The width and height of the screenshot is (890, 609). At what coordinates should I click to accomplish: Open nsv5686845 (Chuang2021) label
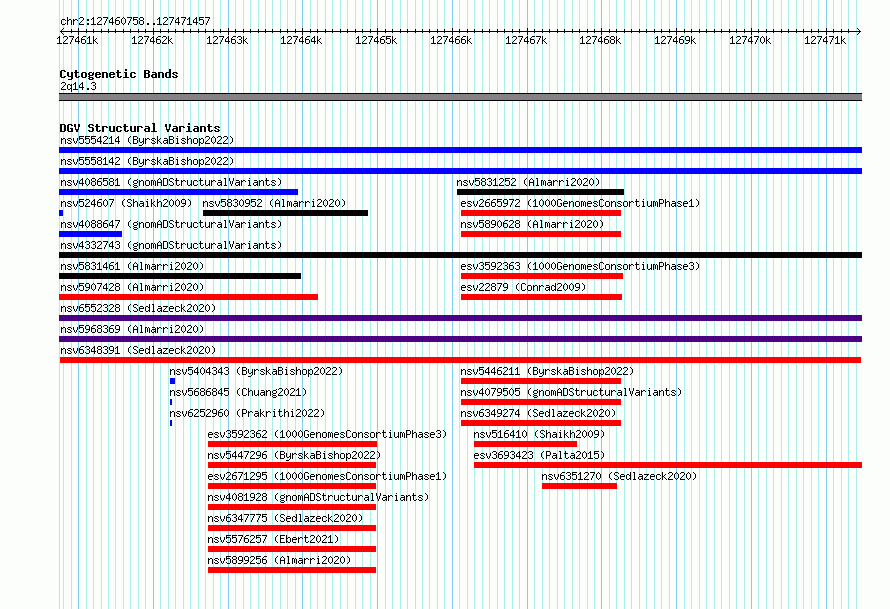[238, 392]
